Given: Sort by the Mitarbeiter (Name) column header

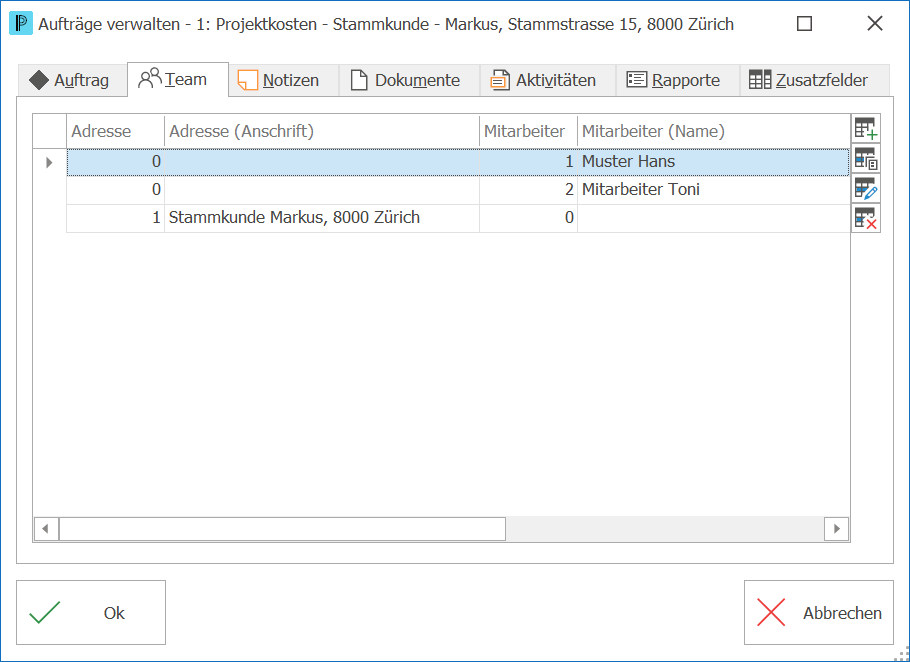Looking at the screenshot, I should click(x=714, y=131).
